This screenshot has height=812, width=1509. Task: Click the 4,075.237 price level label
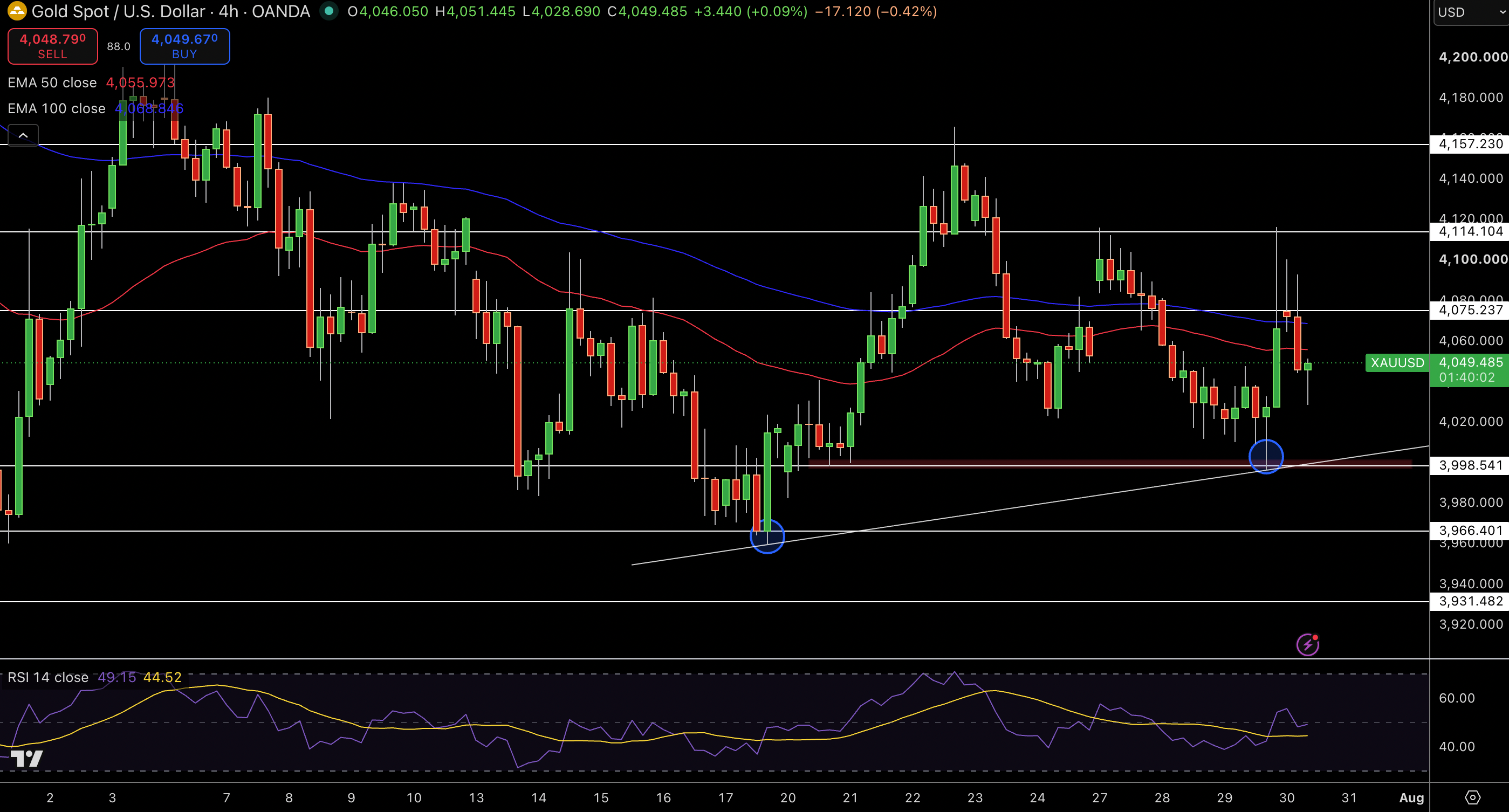(x=1470, y=309)
